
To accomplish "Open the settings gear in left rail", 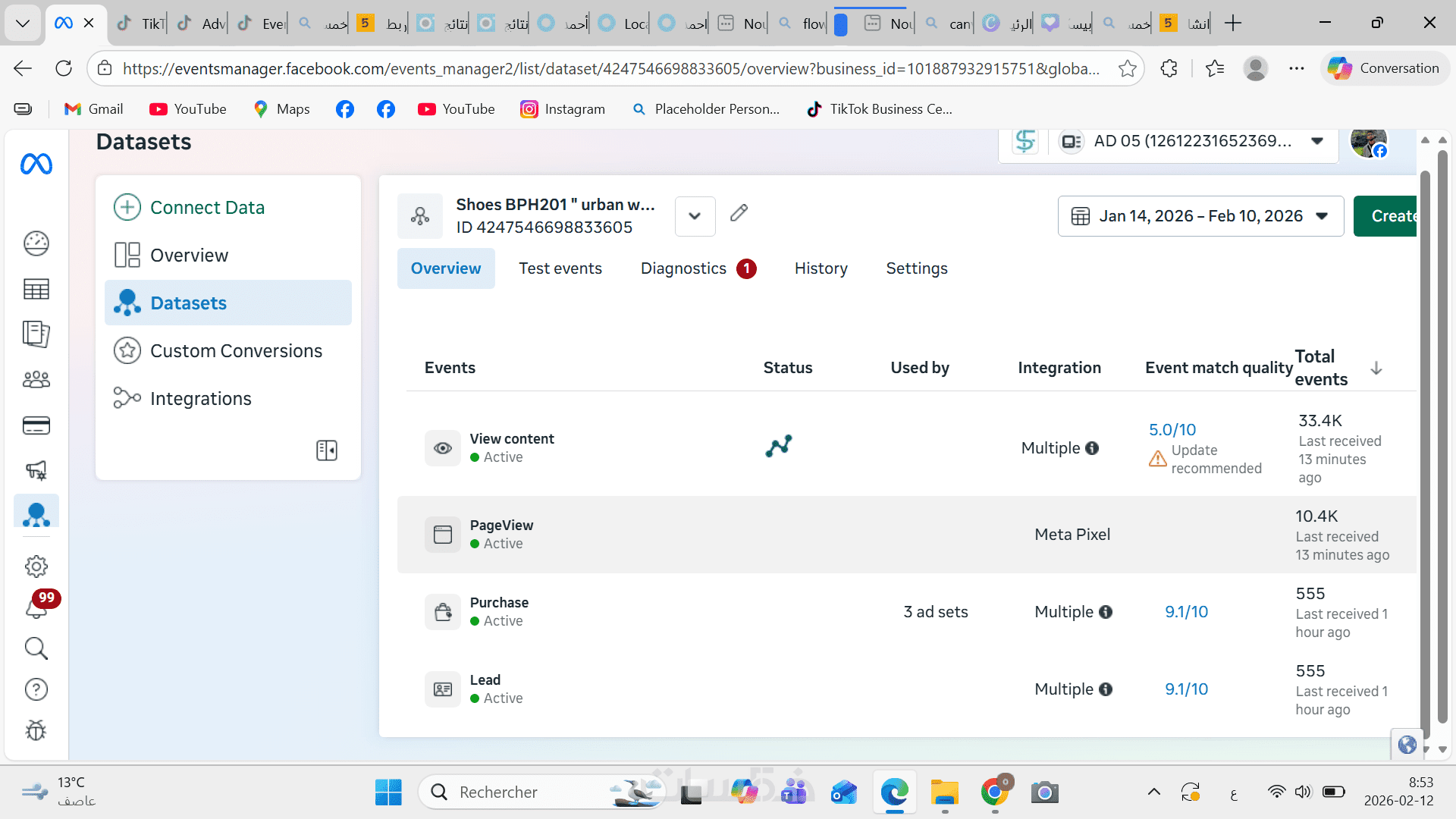I will (x=36, y=566).
